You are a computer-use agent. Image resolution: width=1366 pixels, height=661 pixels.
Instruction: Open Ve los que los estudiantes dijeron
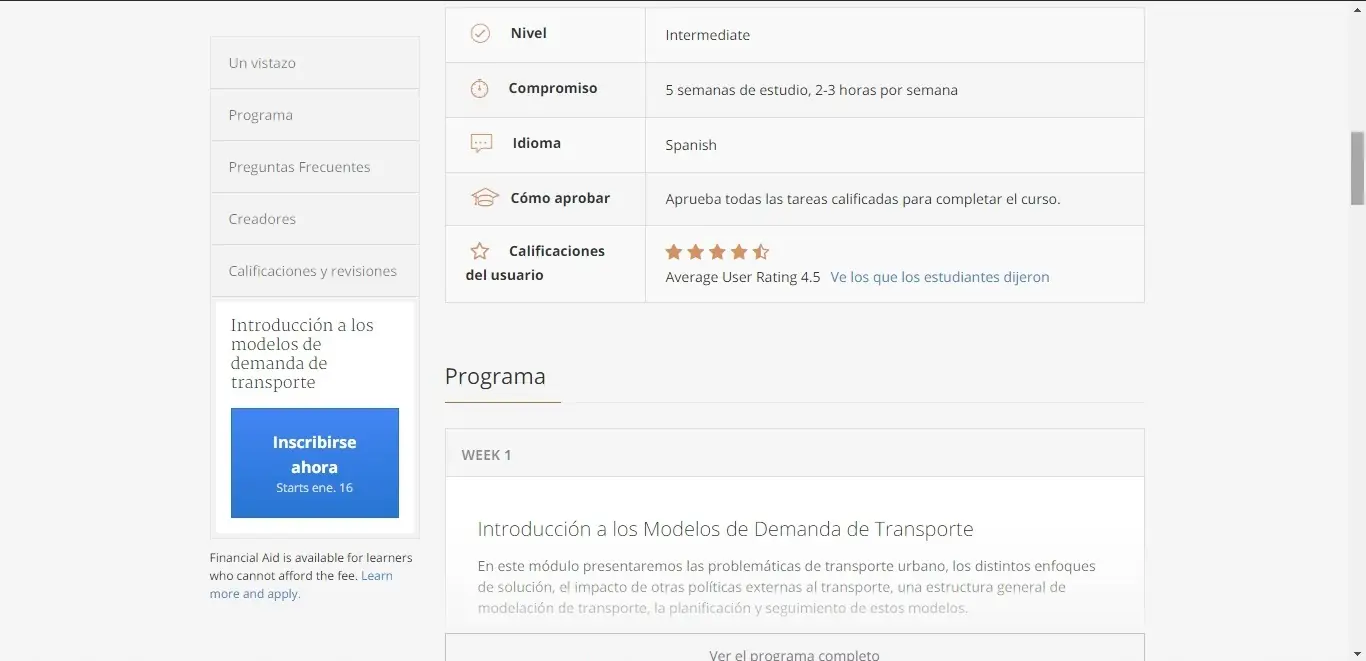940,277
